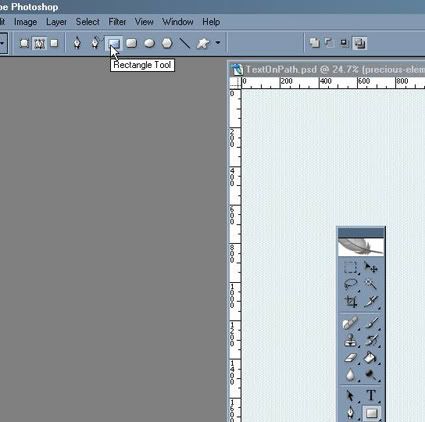The height and width of the screenshot is (422, 425).
Task: Pick the Ellipse tool in options bar
Action: 149,43
